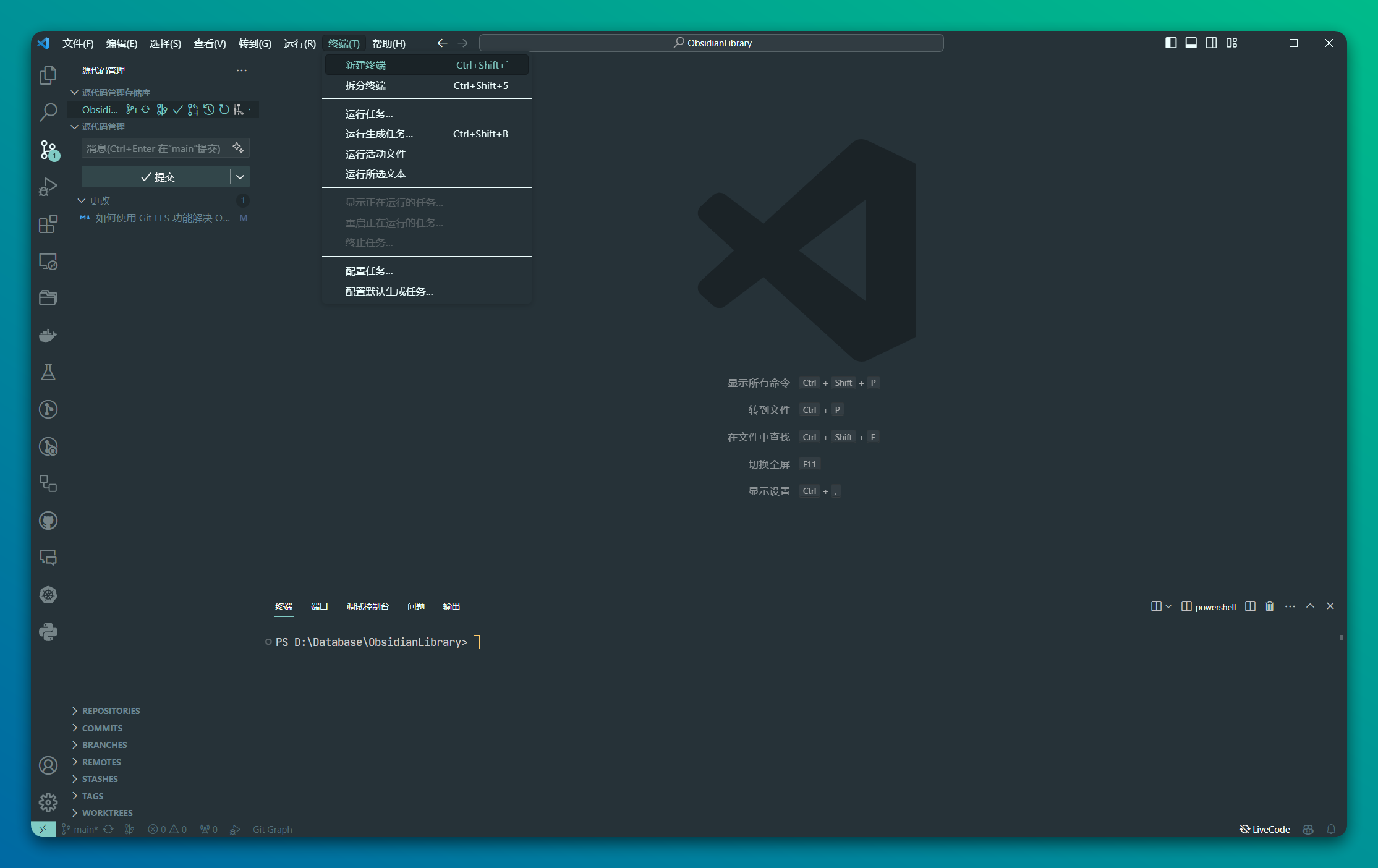Click the main* branch in status bar
Viewport: 1378px width, 868px height.
pyautogui.click(x=80, y=829)
